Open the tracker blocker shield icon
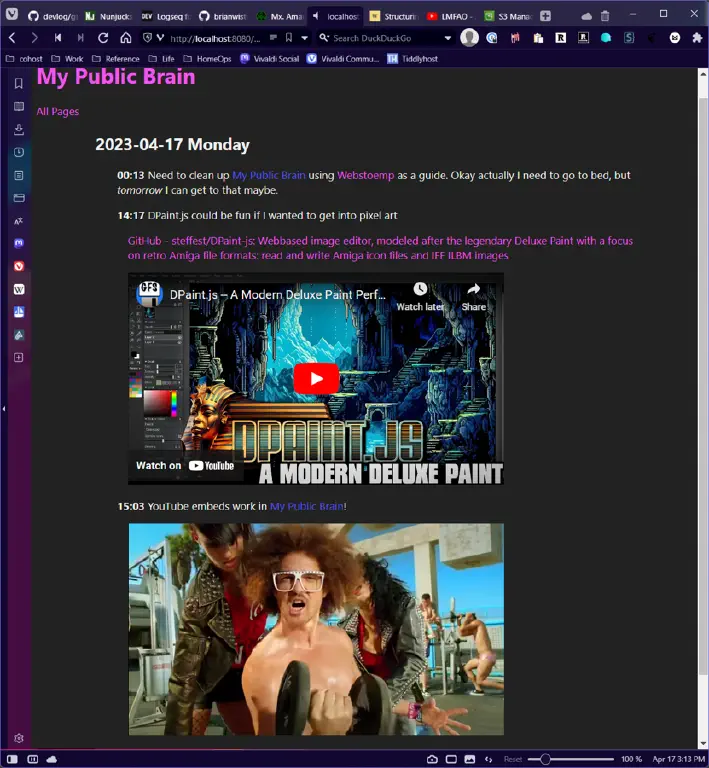709x768 pixels. pos(147,38)
